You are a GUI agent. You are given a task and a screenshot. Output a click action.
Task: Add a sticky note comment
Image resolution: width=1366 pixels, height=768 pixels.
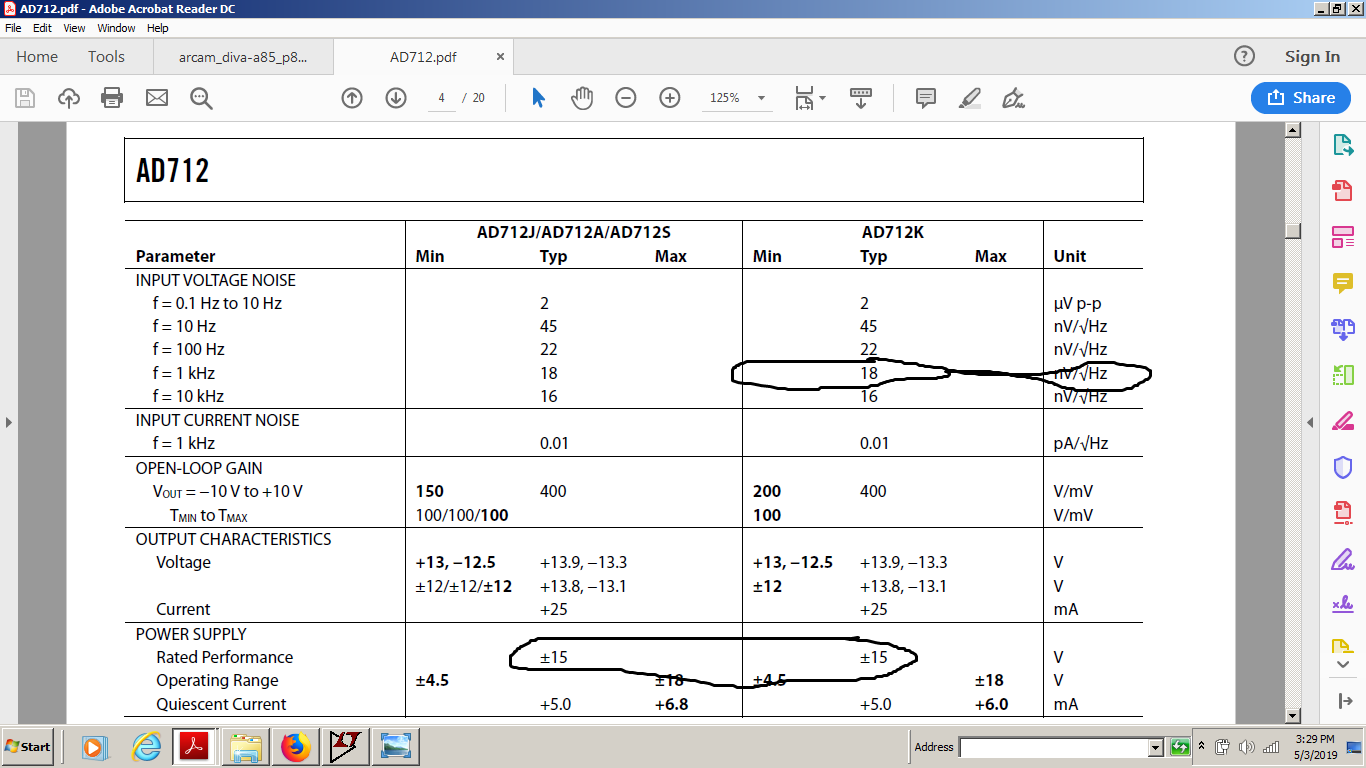point(926,98)
